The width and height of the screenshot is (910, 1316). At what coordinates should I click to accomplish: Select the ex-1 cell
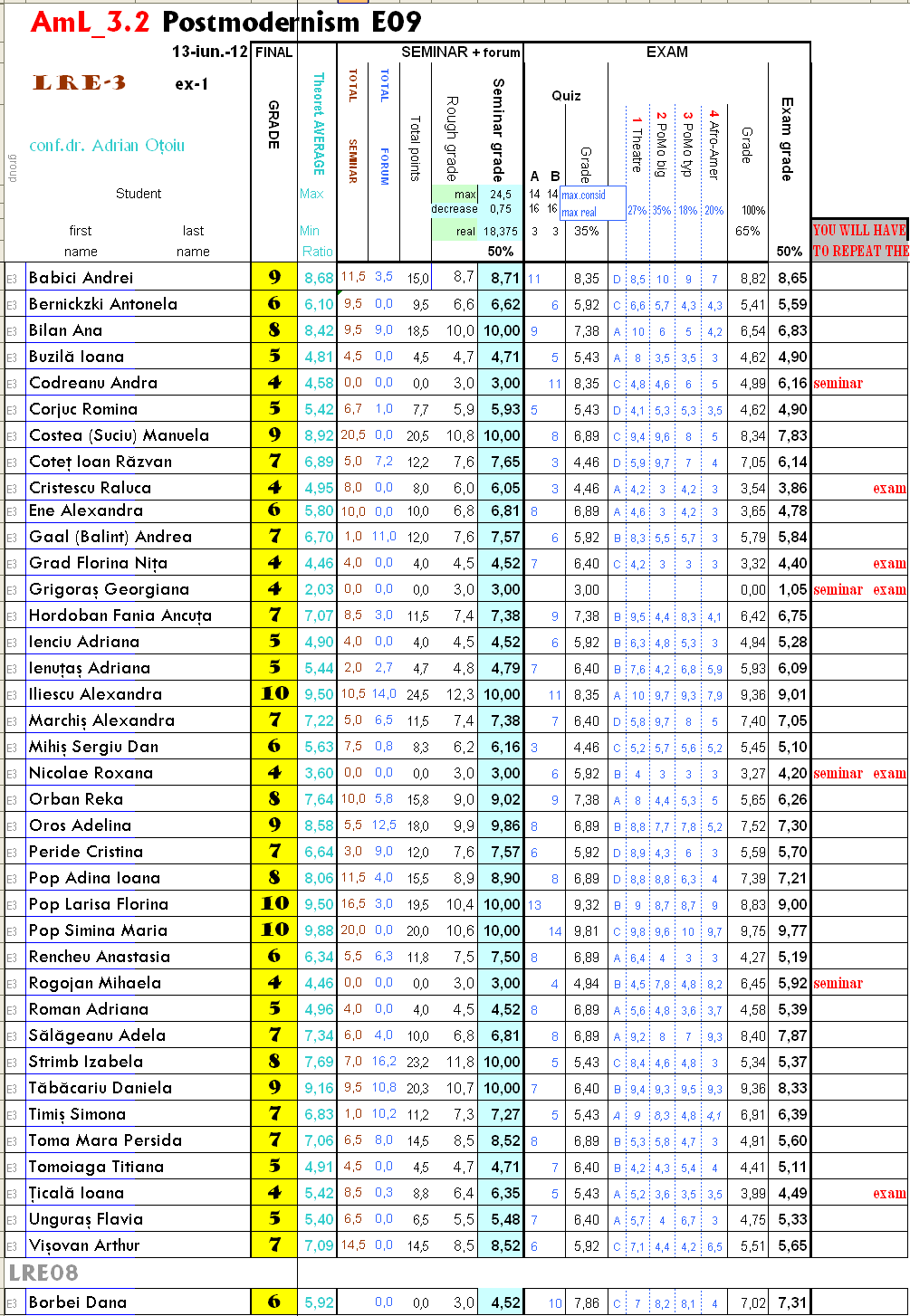point(192,84)
